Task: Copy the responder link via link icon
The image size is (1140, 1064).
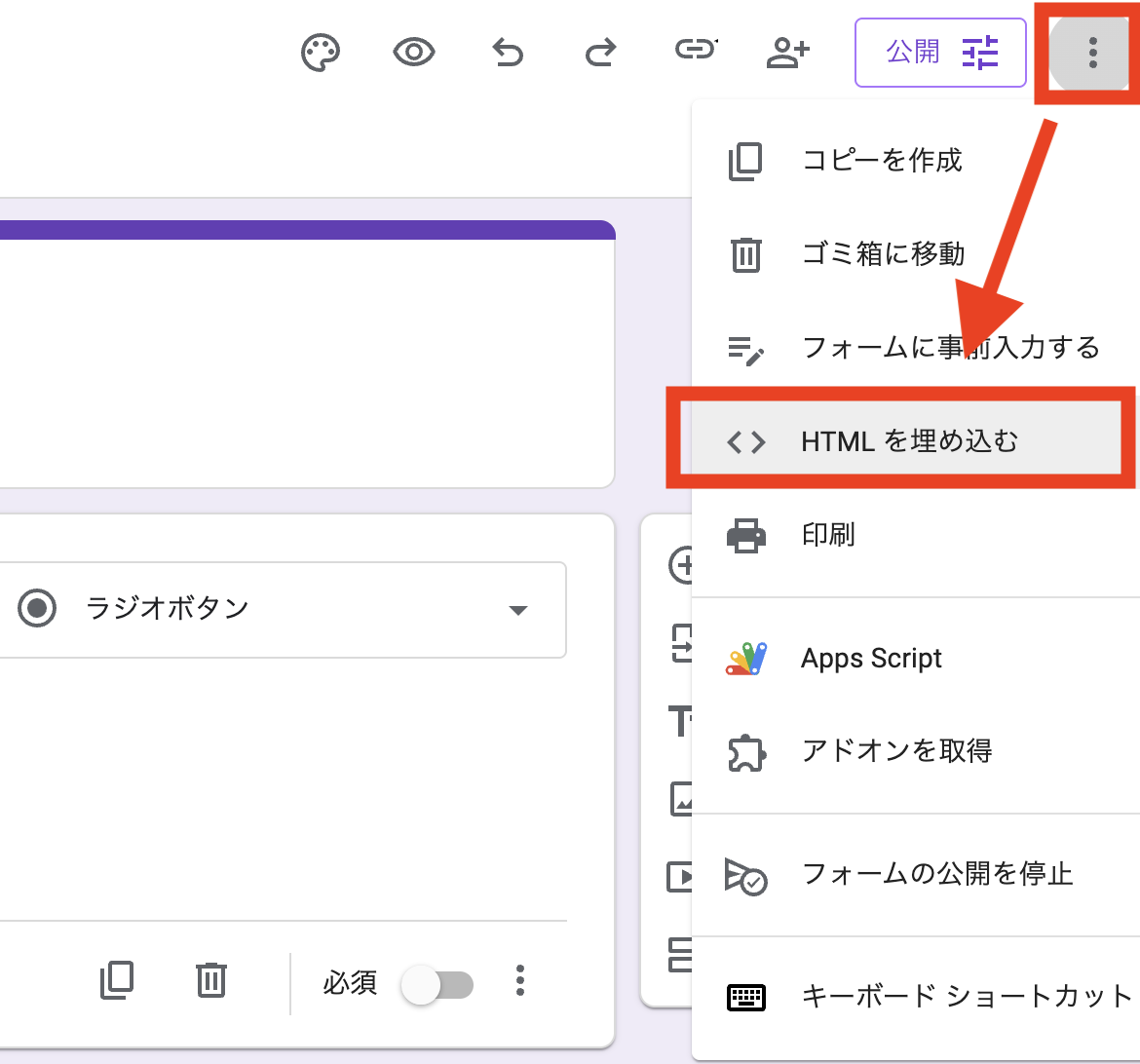Action: [x=695, y=50]
